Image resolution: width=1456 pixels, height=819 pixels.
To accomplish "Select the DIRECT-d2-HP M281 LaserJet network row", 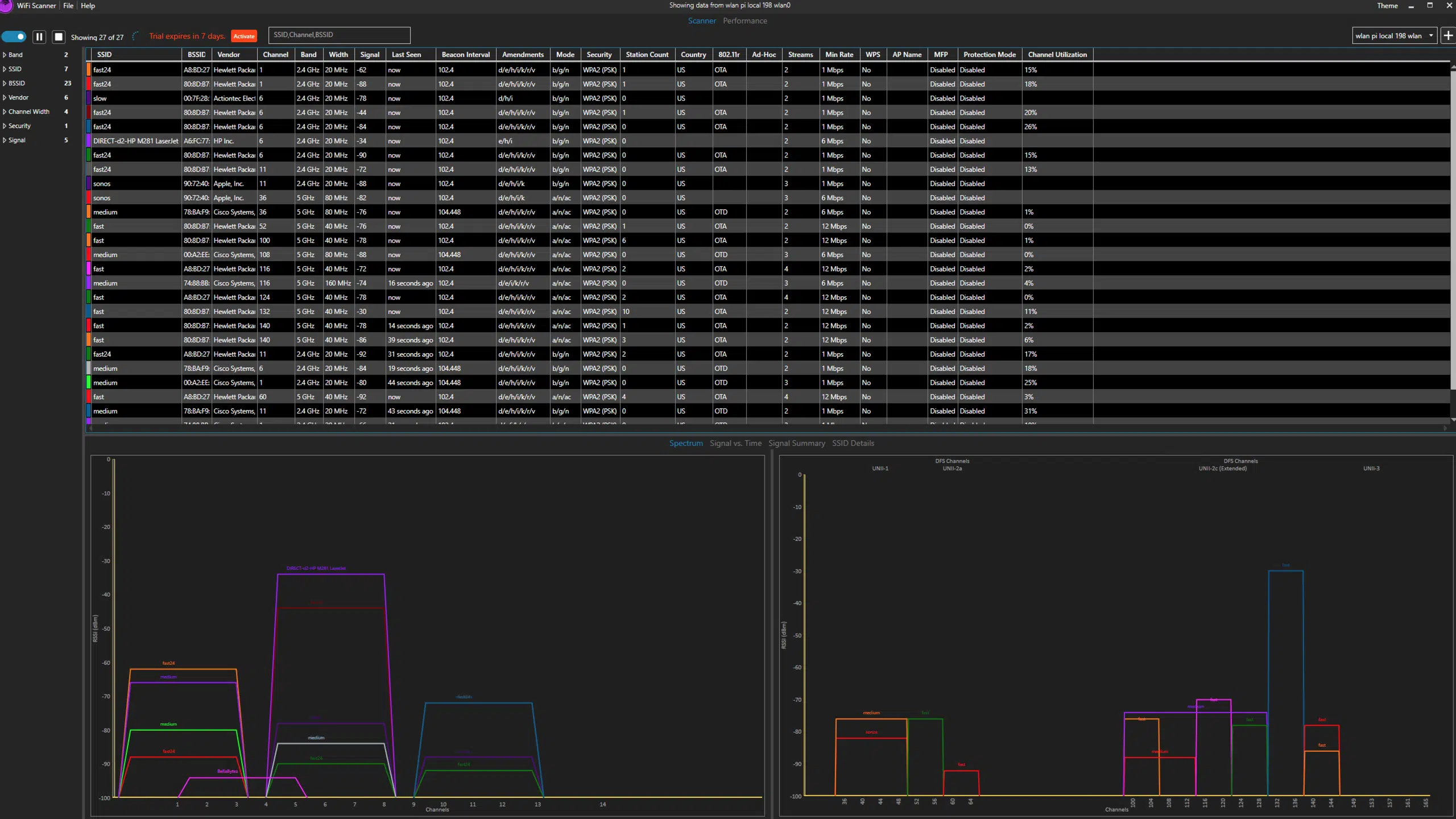I will tap(768, 141).
